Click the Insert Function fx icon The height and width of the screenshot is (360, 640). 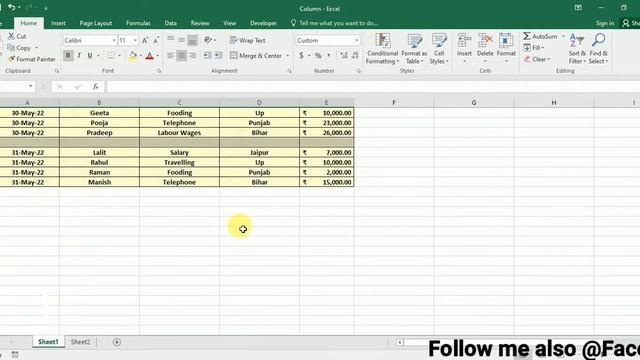96,86
